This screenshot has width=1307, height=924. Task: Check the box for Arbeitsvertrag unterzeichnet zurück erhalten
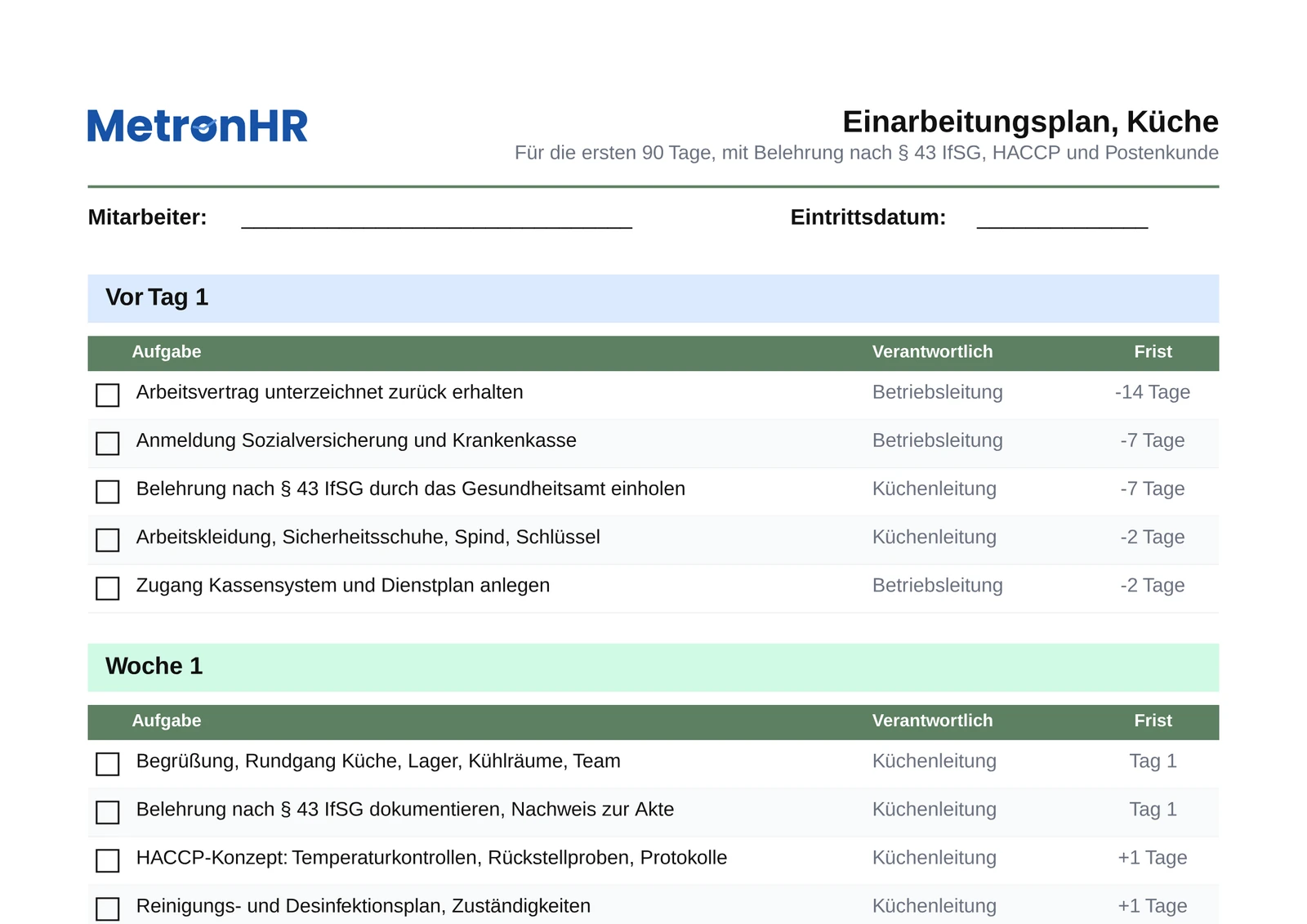[x=108, y=395]
